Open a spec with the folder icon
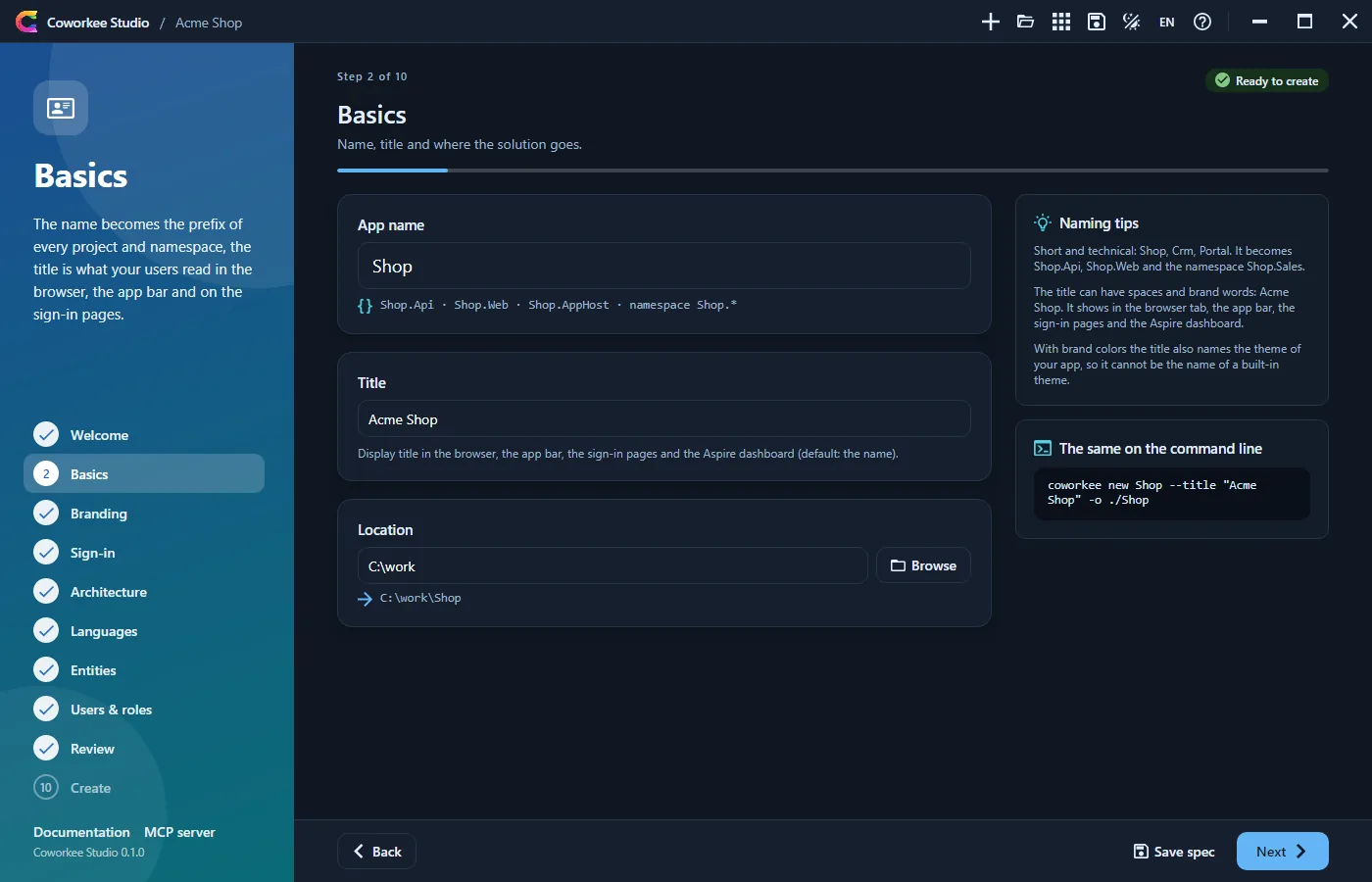The height and width of the screenshot is (882, 1372). tap(1026, 22)
